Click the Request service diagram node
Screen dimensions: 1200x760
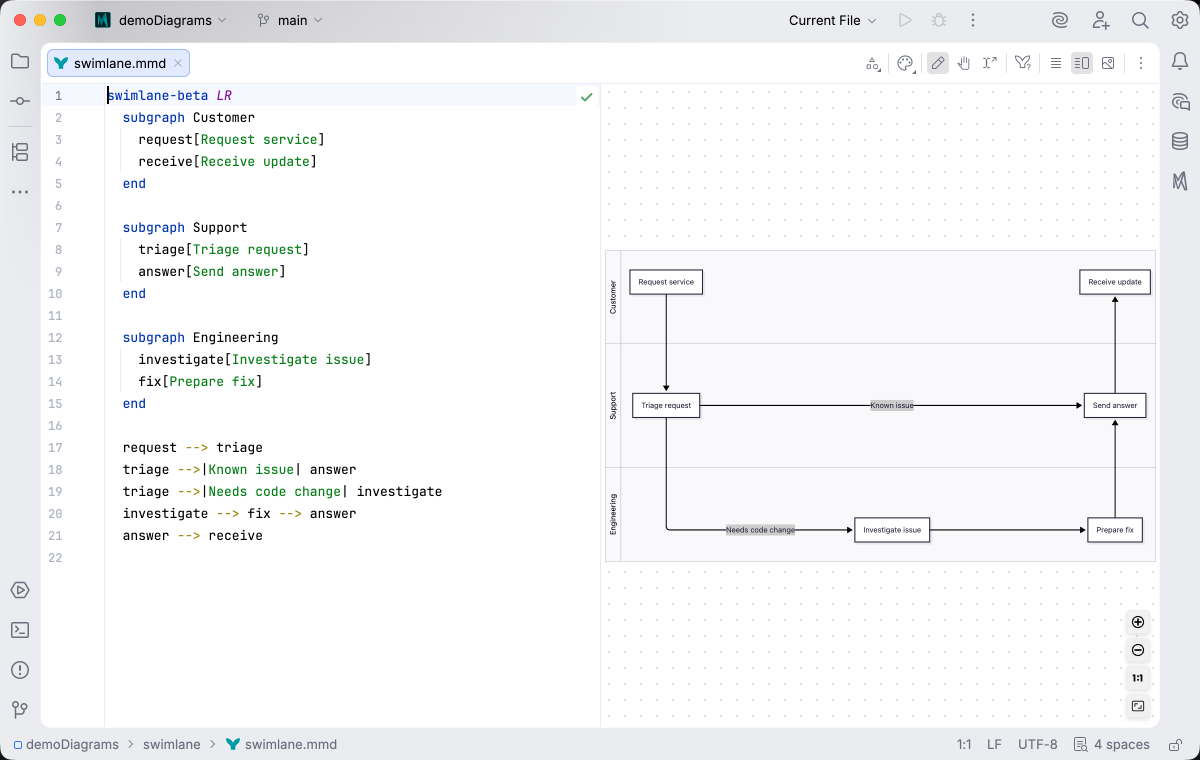(666, 282)
